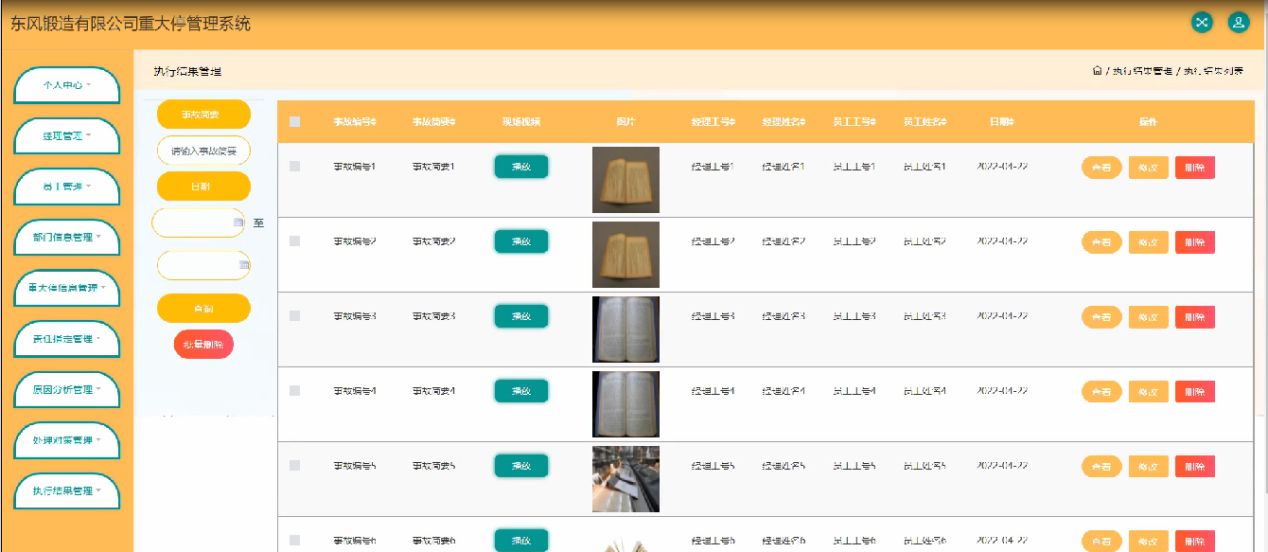Click 查看 view button for 事故编号1
This screenshot has height=552, width=1268.
[1102, 167]
